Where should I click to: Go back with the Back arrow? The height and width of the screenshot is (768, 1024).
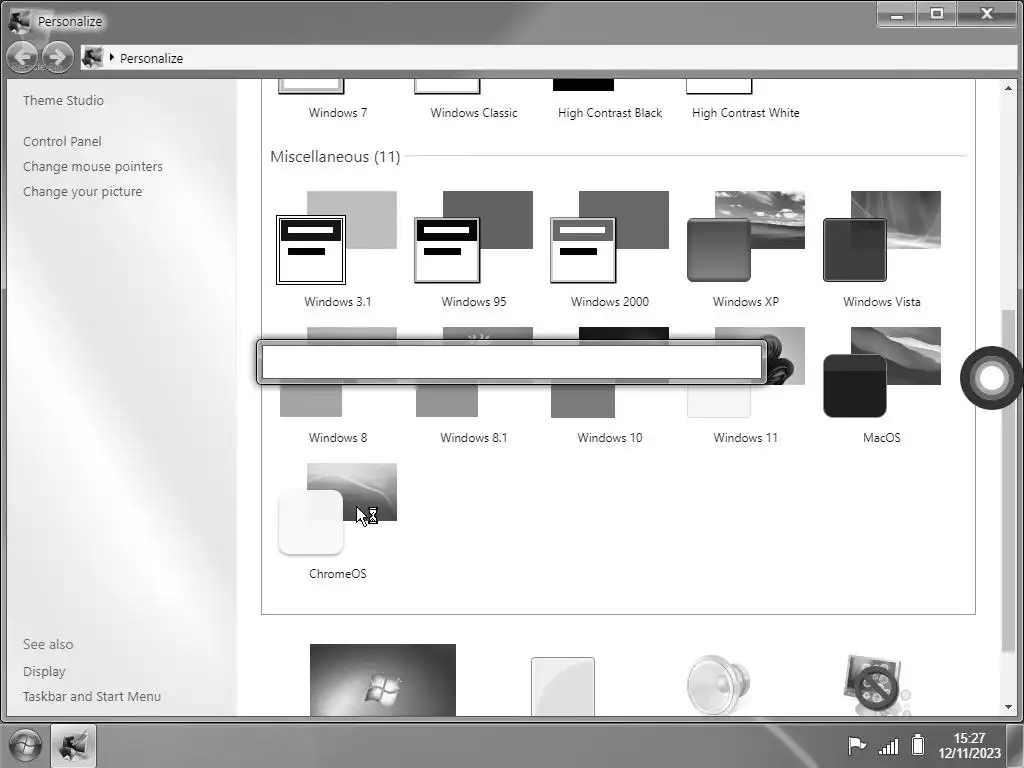coord(22,57)
